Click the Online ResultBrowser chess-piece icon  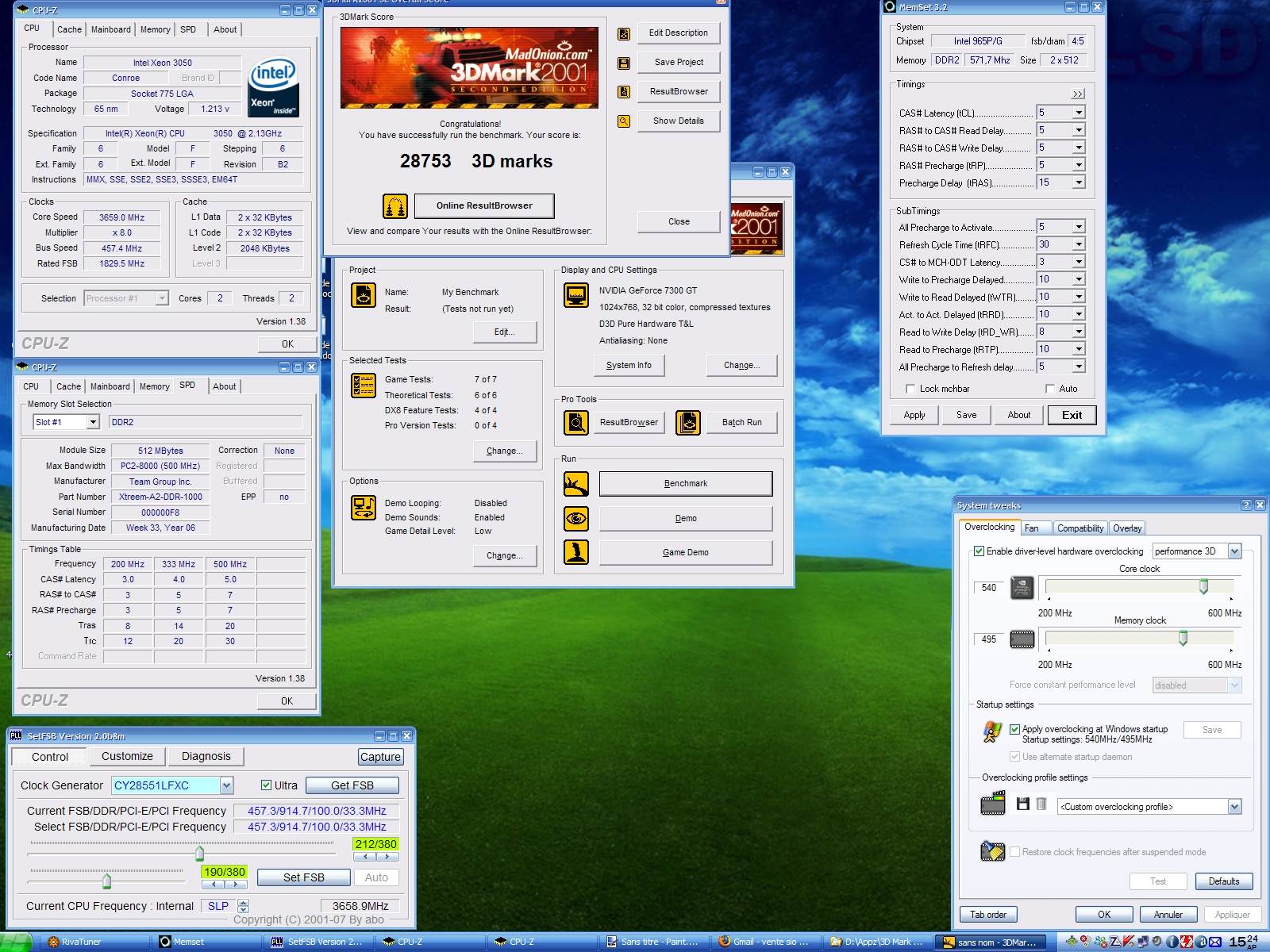point(395,206)
